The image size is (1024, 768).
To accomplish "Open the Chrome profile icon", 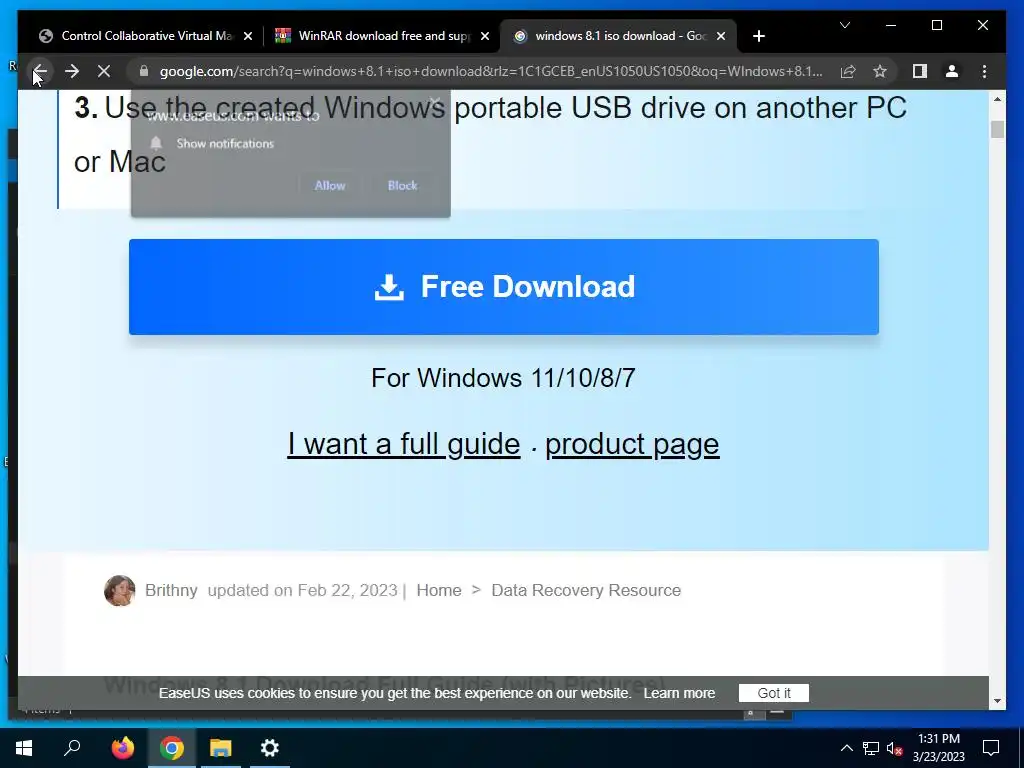I will coord(952,71).
